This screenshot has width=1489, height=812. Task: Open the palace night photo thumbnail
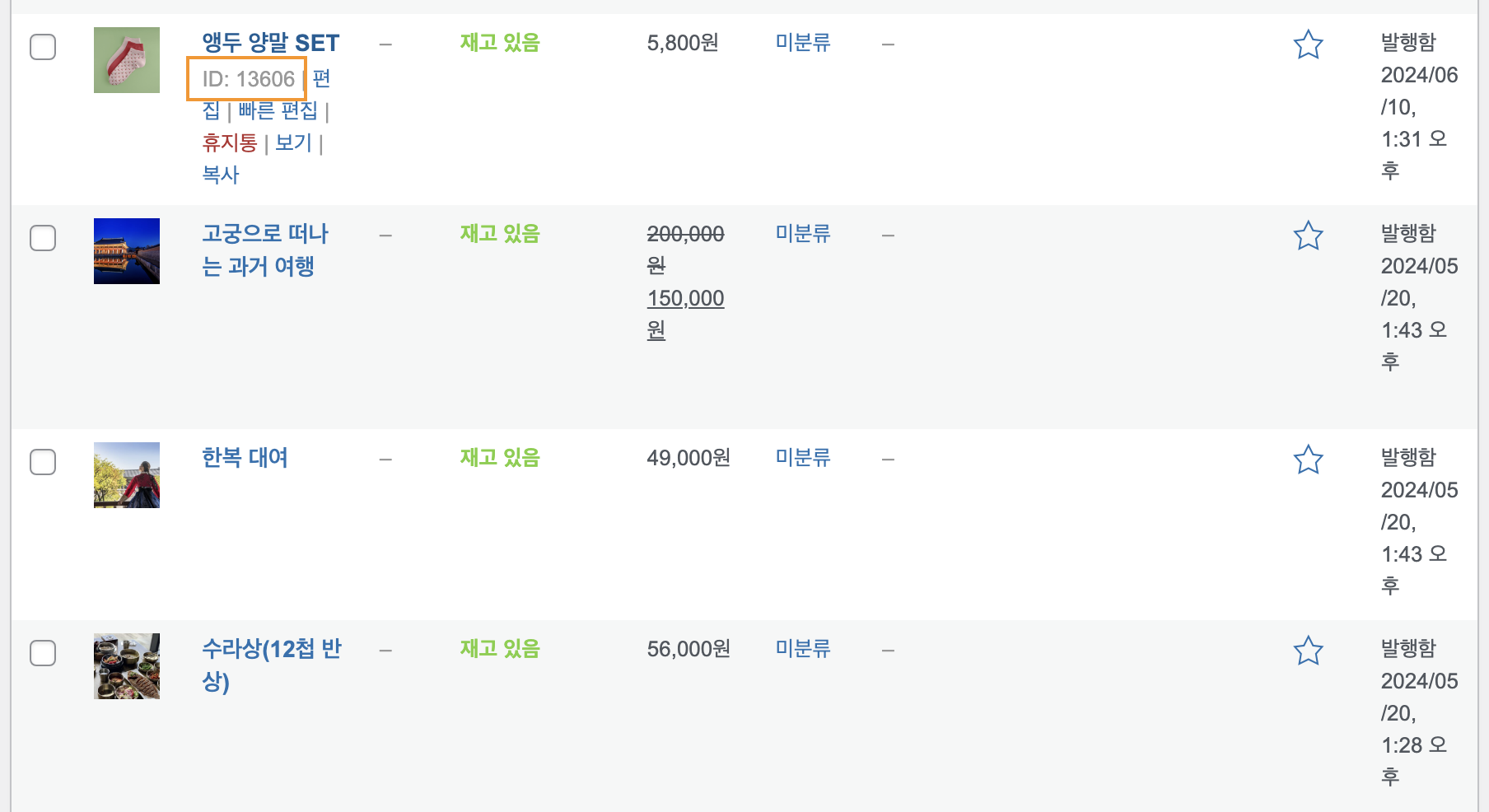point(127,251)
